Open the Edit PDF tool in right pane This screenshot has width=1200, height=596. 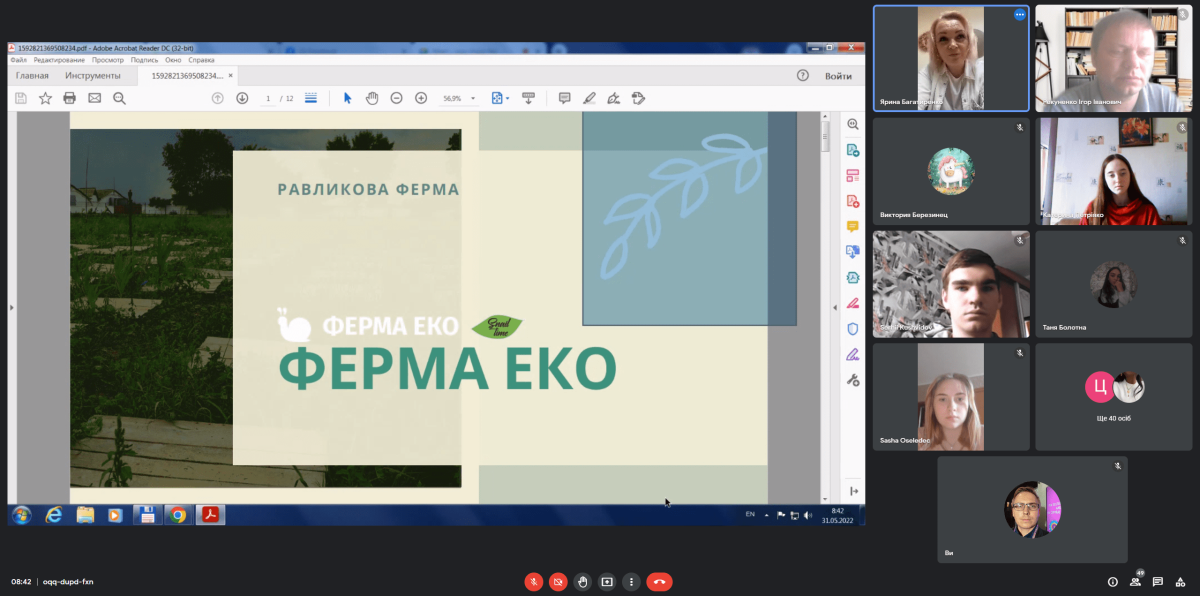pyautogui.click(x=853, y=176)
